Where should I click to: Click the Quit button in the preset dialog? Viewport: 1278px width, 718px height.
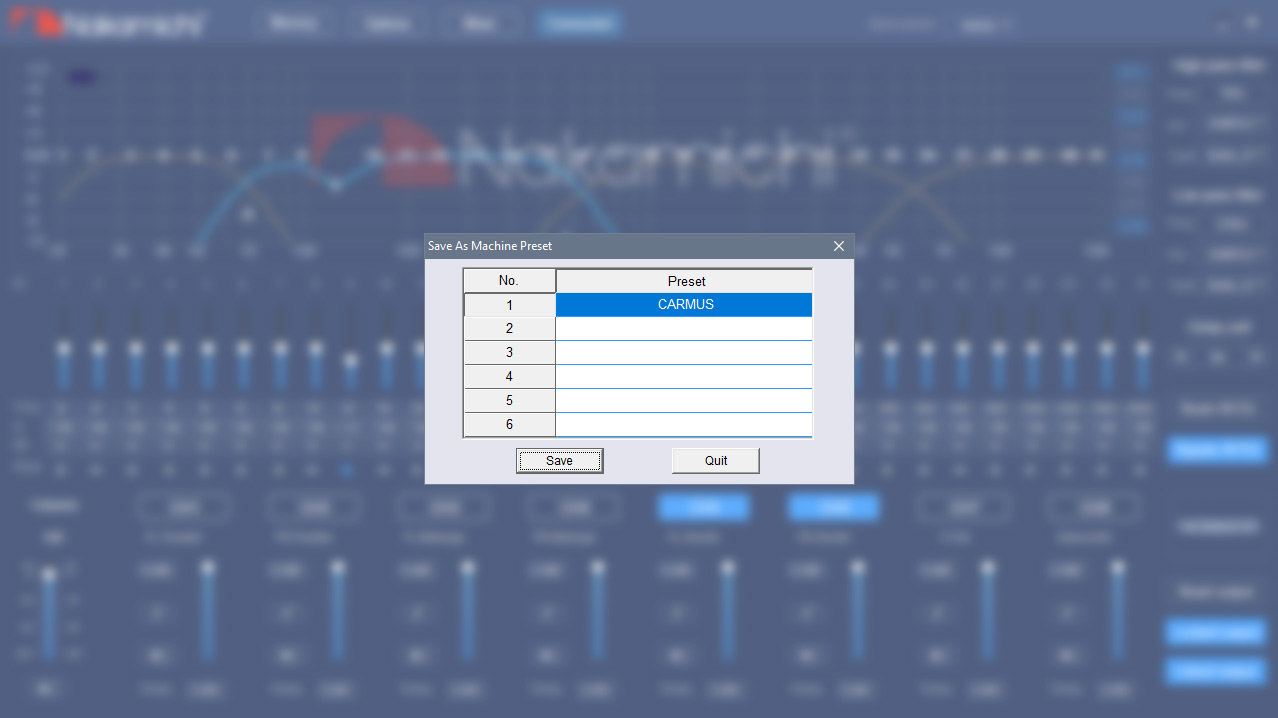click(x=716, y=461)
